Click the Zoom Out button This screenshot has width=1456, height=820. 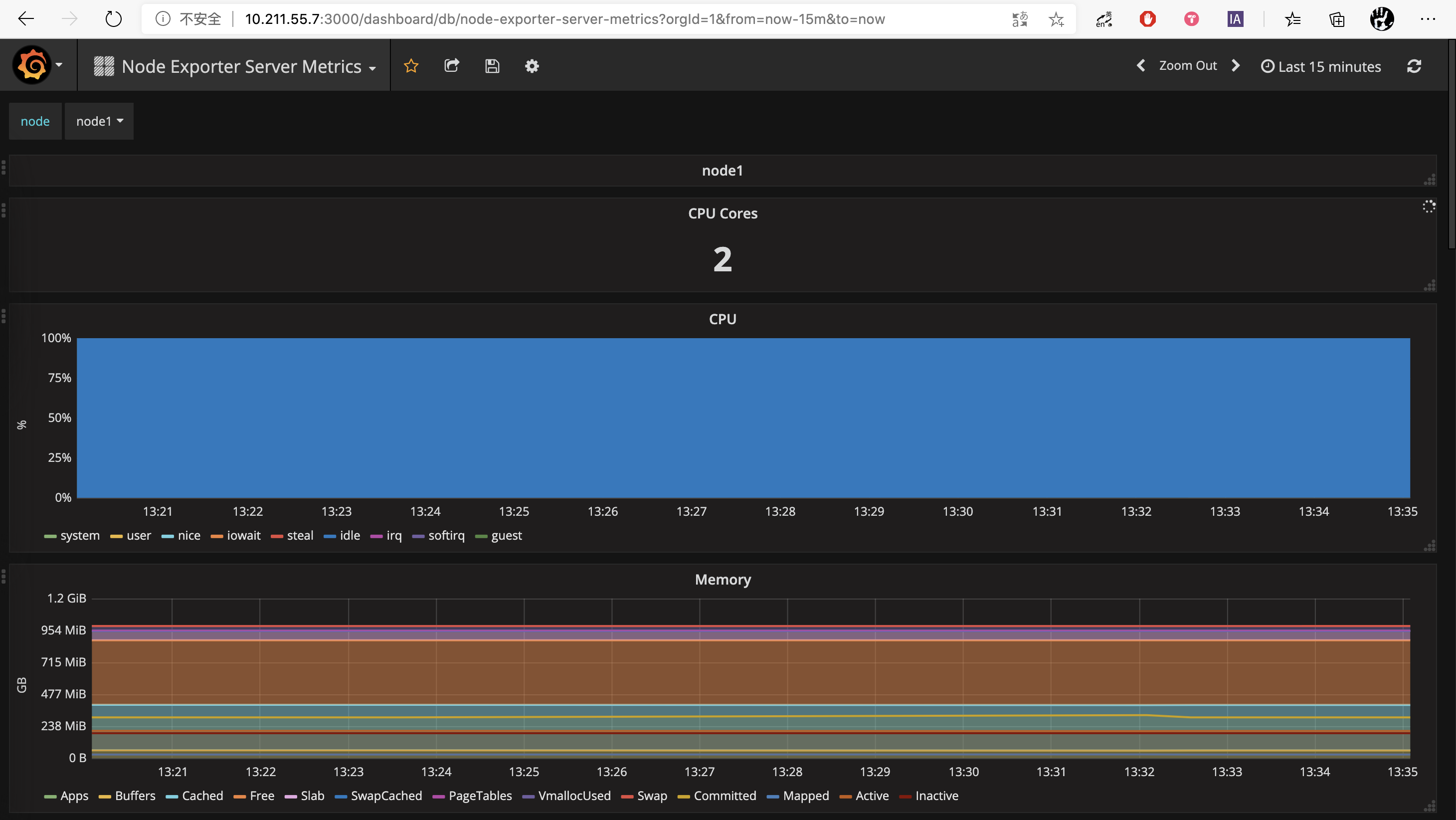pos(1188,66)
